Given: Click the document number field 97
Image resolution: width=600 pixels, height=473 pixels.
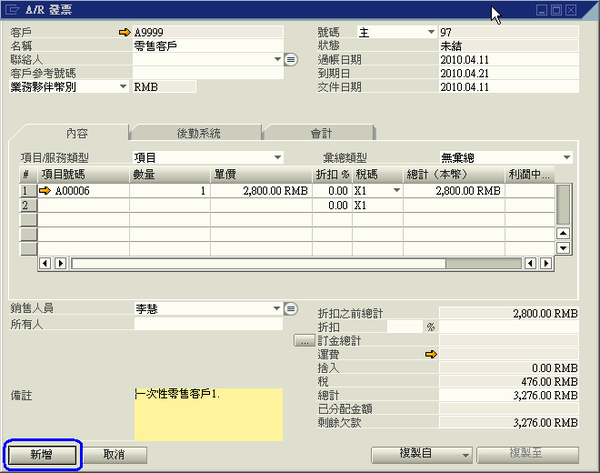Looking at the screenshot, I should click(509, 32).
